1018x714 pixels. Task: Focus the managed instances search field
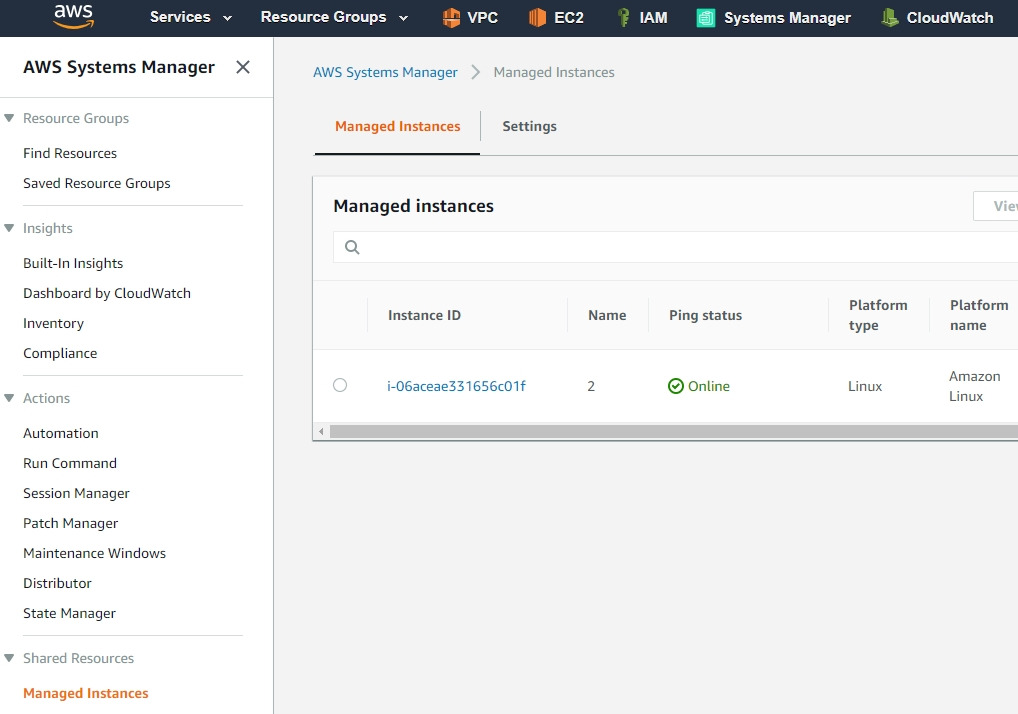pos(675,247)
